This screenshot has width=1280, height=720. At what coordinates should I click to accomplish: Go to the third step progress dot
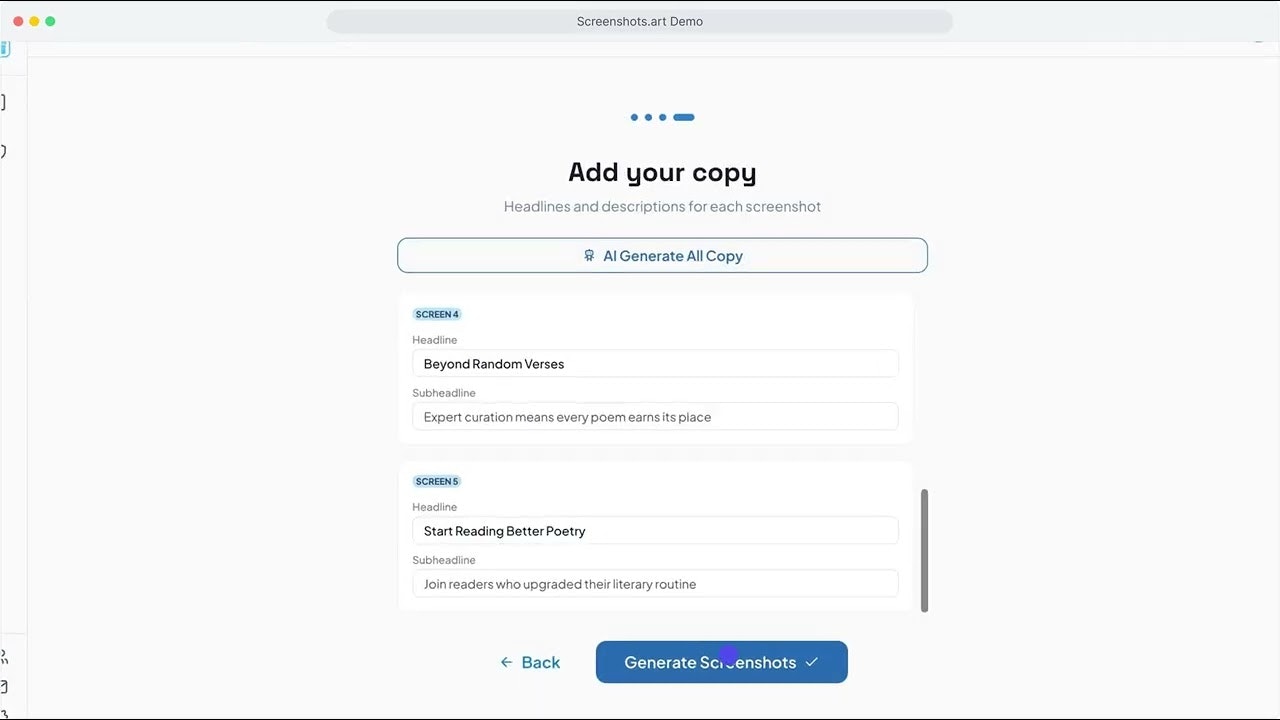click(x=662, y=117)
